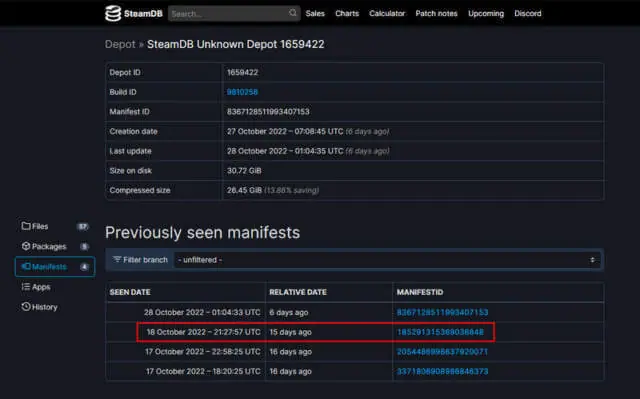
Task: Open the unfiltered branch dropdown
Action: pos(387,260)
